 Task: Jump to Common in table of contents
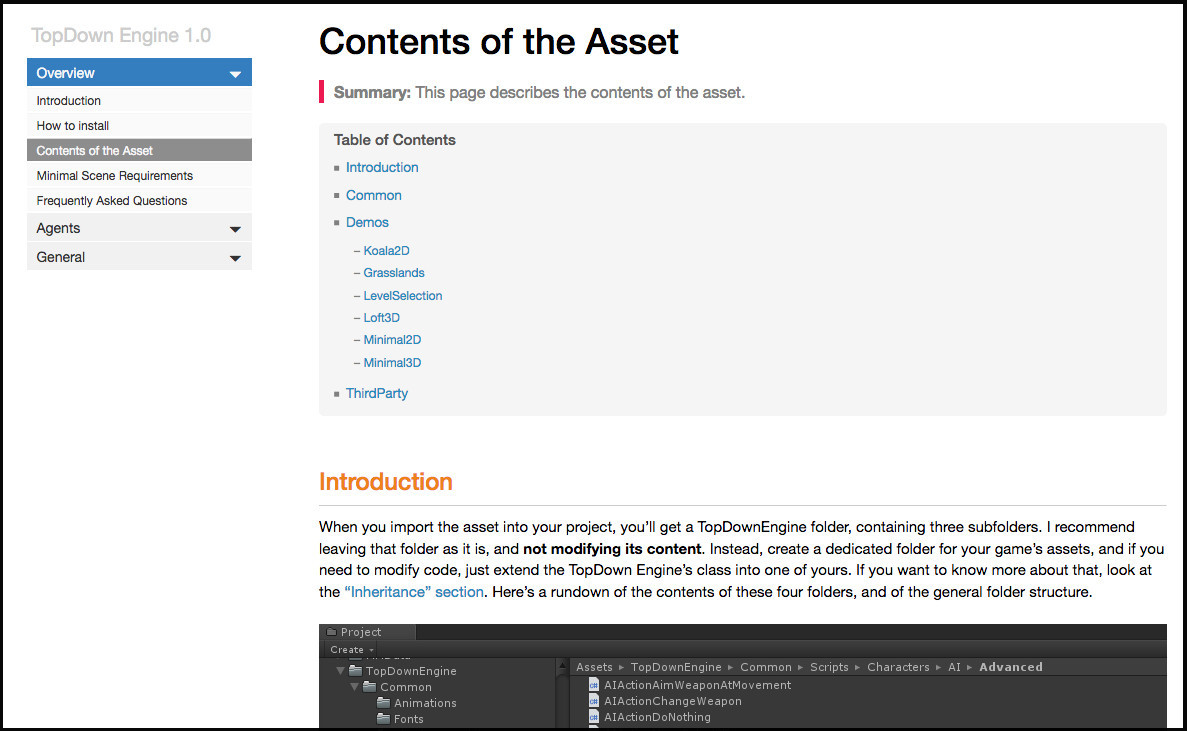[x=373, y=195]
